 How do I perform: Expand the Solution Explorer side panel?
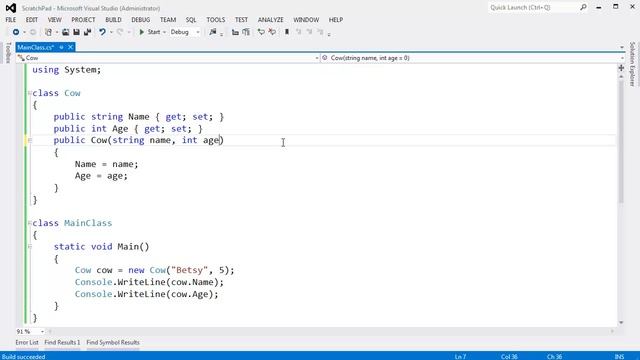[x=632, y=64]
